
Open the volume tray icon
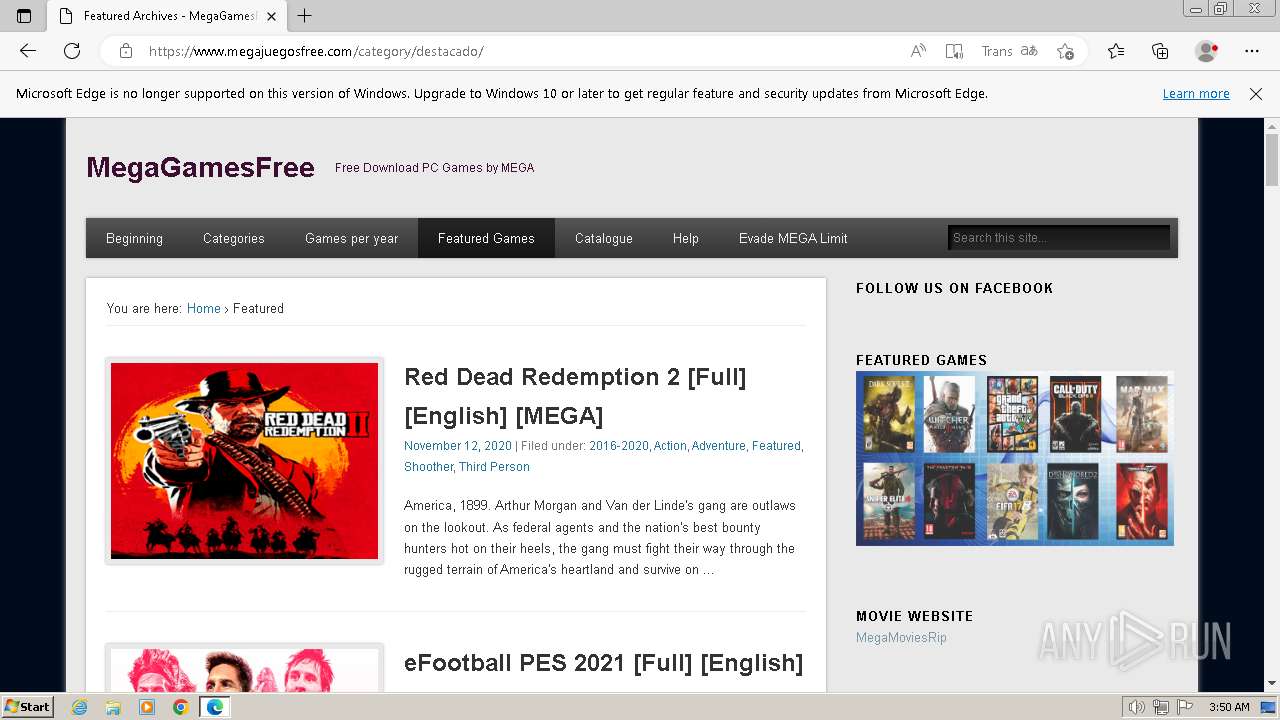[1136, 707]
